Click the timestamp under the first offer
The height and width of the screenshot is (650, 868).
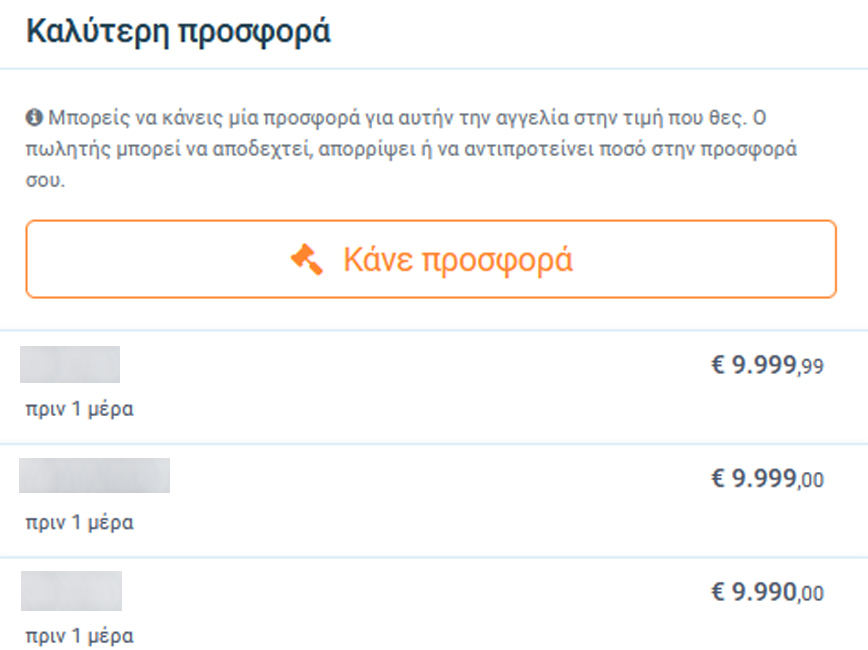(79, 409)
